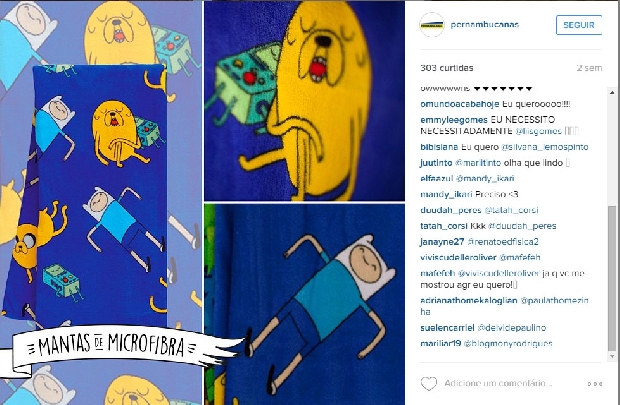Click the pernambucanas profile avatar
The image size is (620, 405).
[432, 25]
